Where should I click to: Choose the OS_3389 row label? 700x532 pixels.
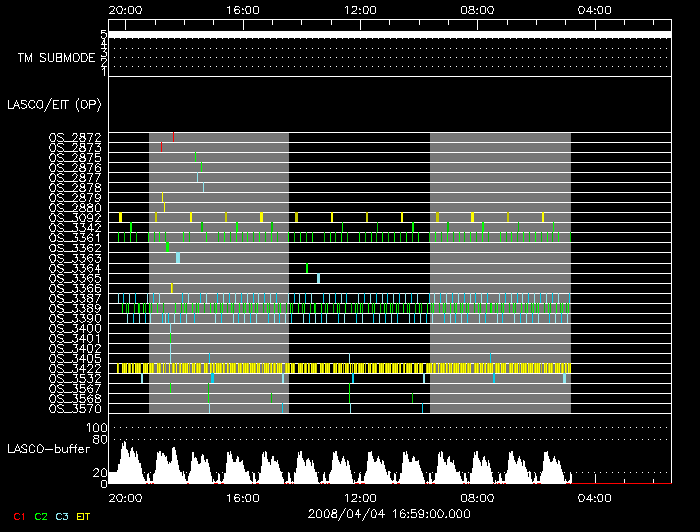coord(75,309)
